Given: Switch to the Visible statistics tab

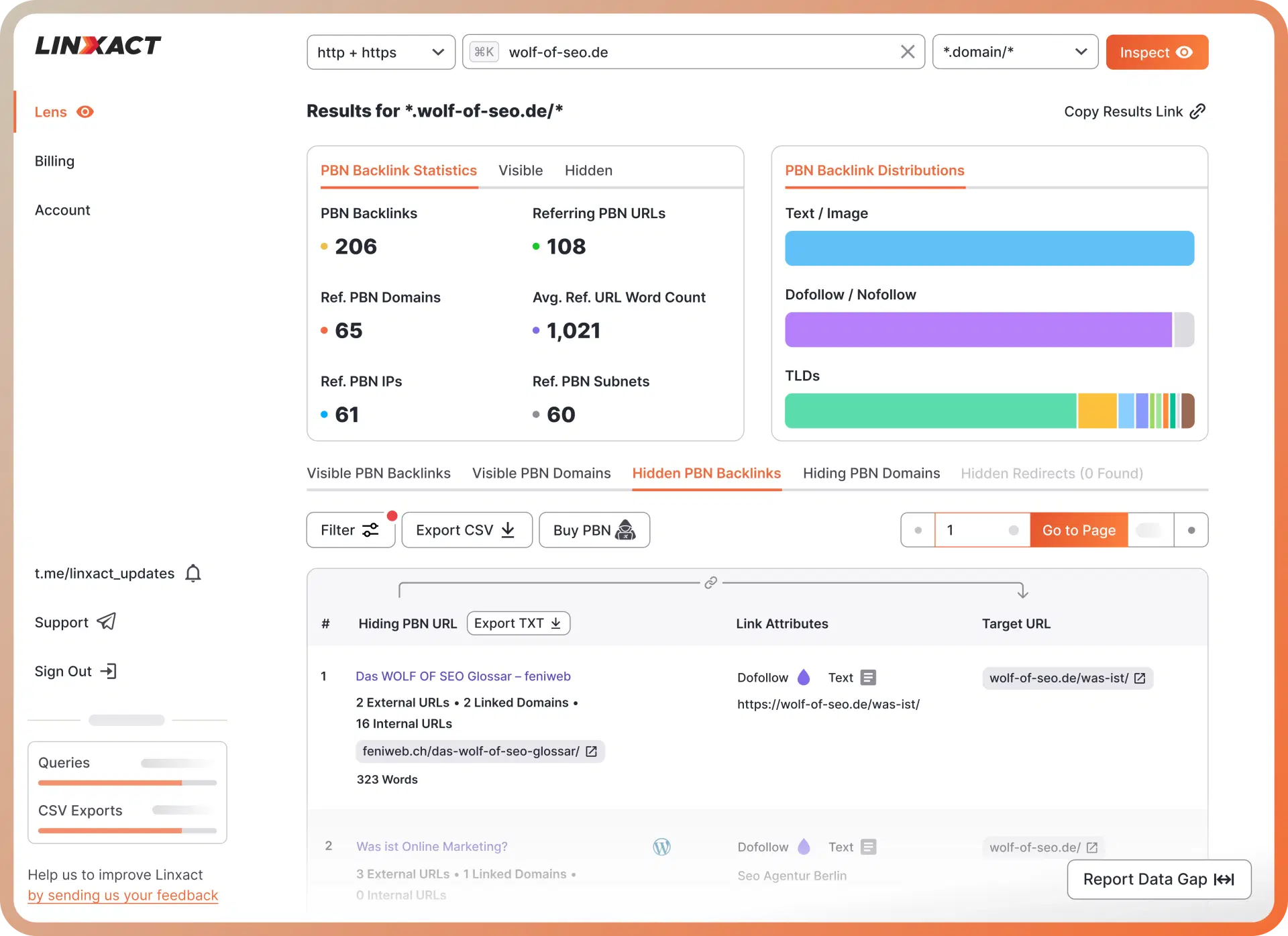Looking at the screenshot, I should point(521,170).
